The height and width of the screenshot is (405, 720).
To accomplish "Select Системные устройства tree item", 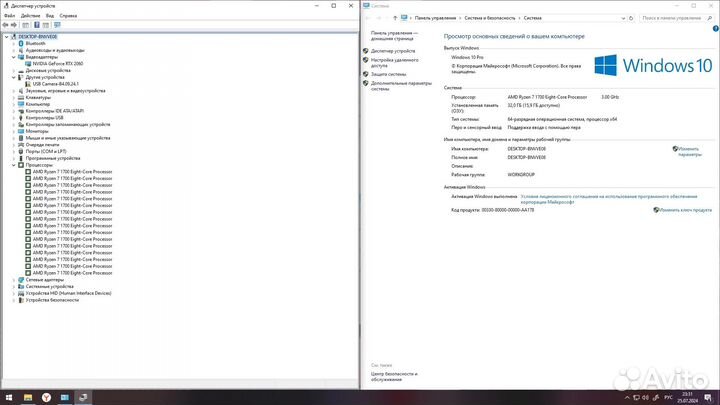I will [50, 287].
